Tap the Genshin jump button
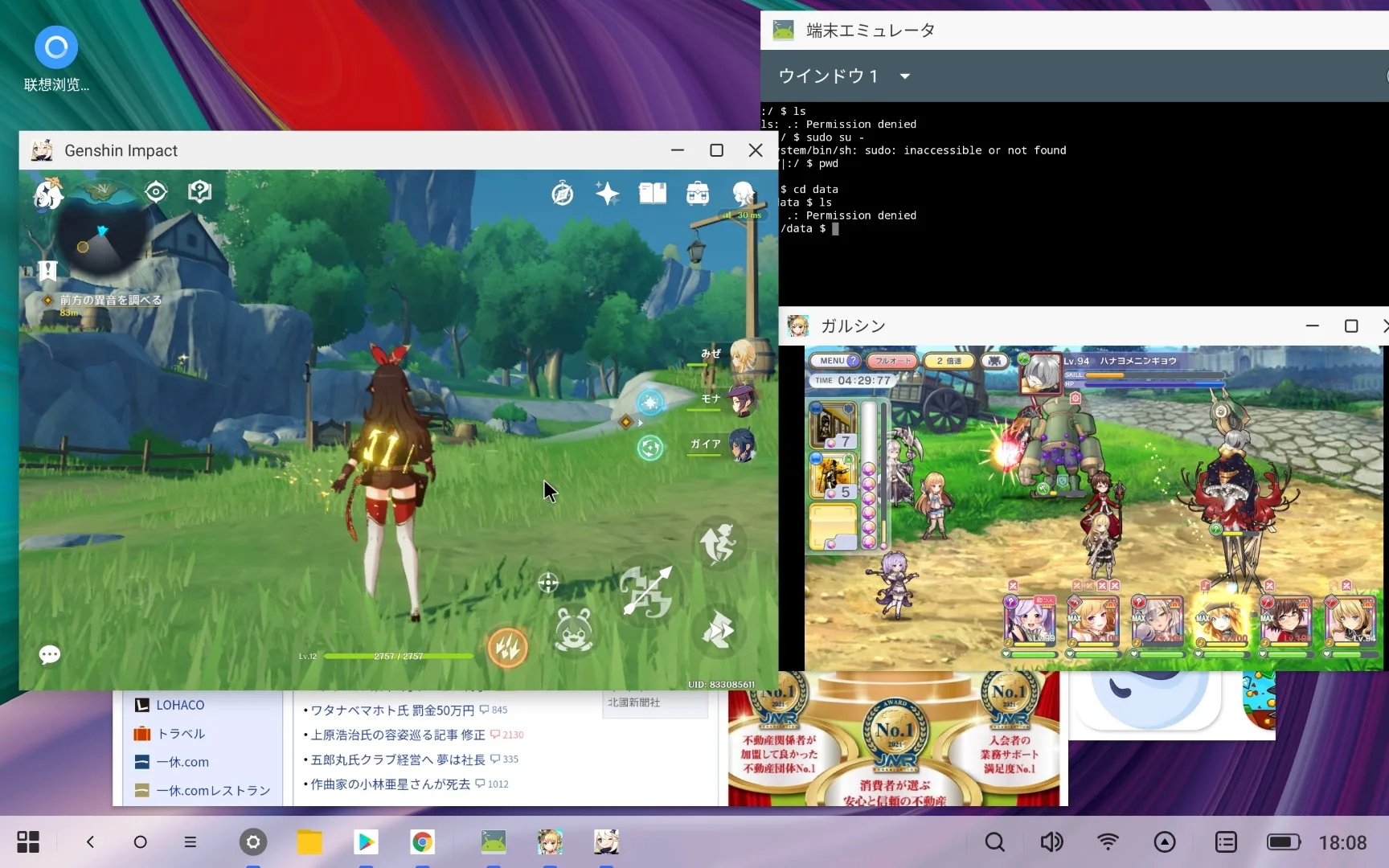1389x868 pixels. (718, 544)
